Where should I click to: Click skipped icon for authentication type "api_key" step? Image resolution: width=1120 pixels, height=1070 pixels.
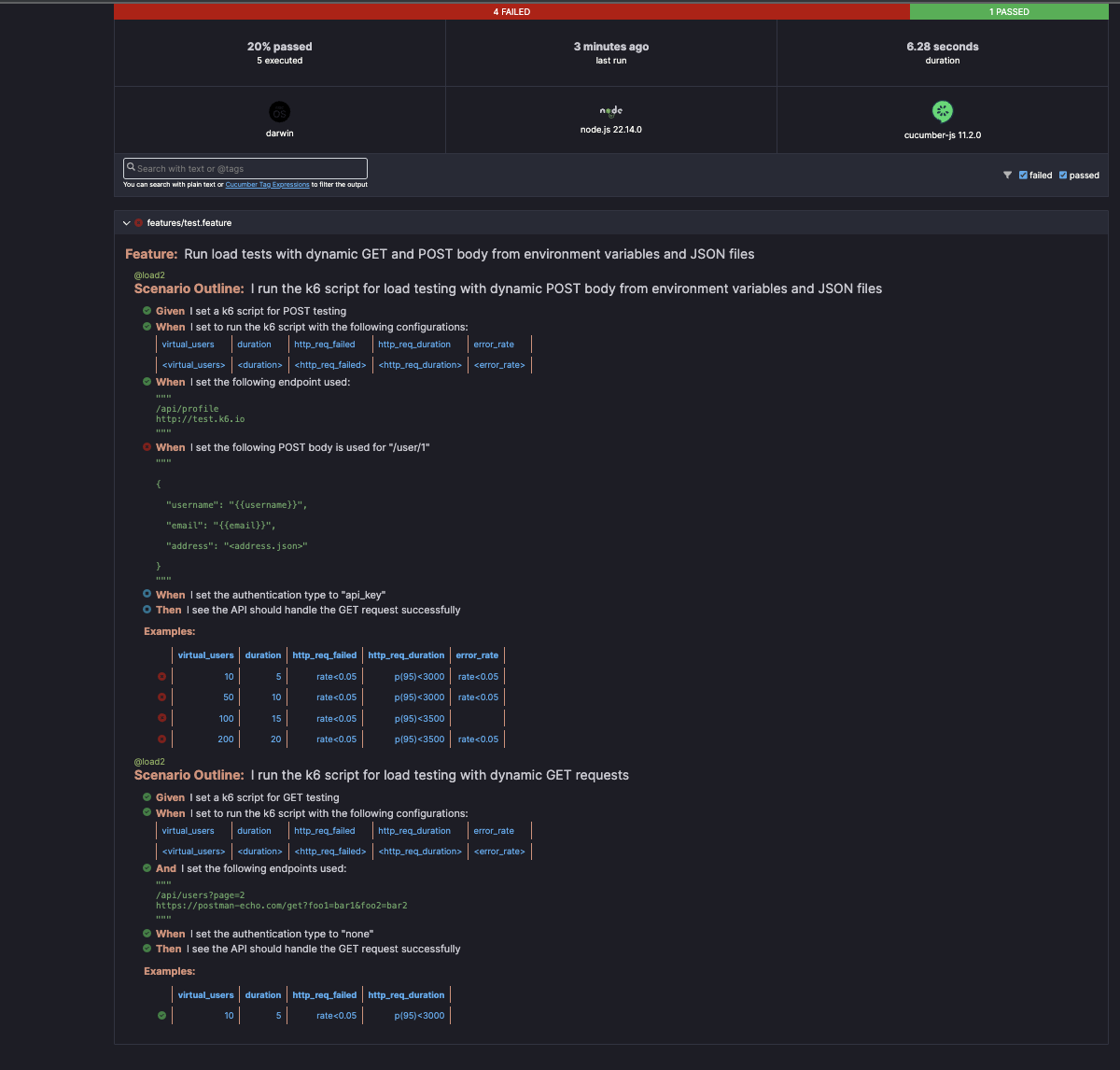147,595
